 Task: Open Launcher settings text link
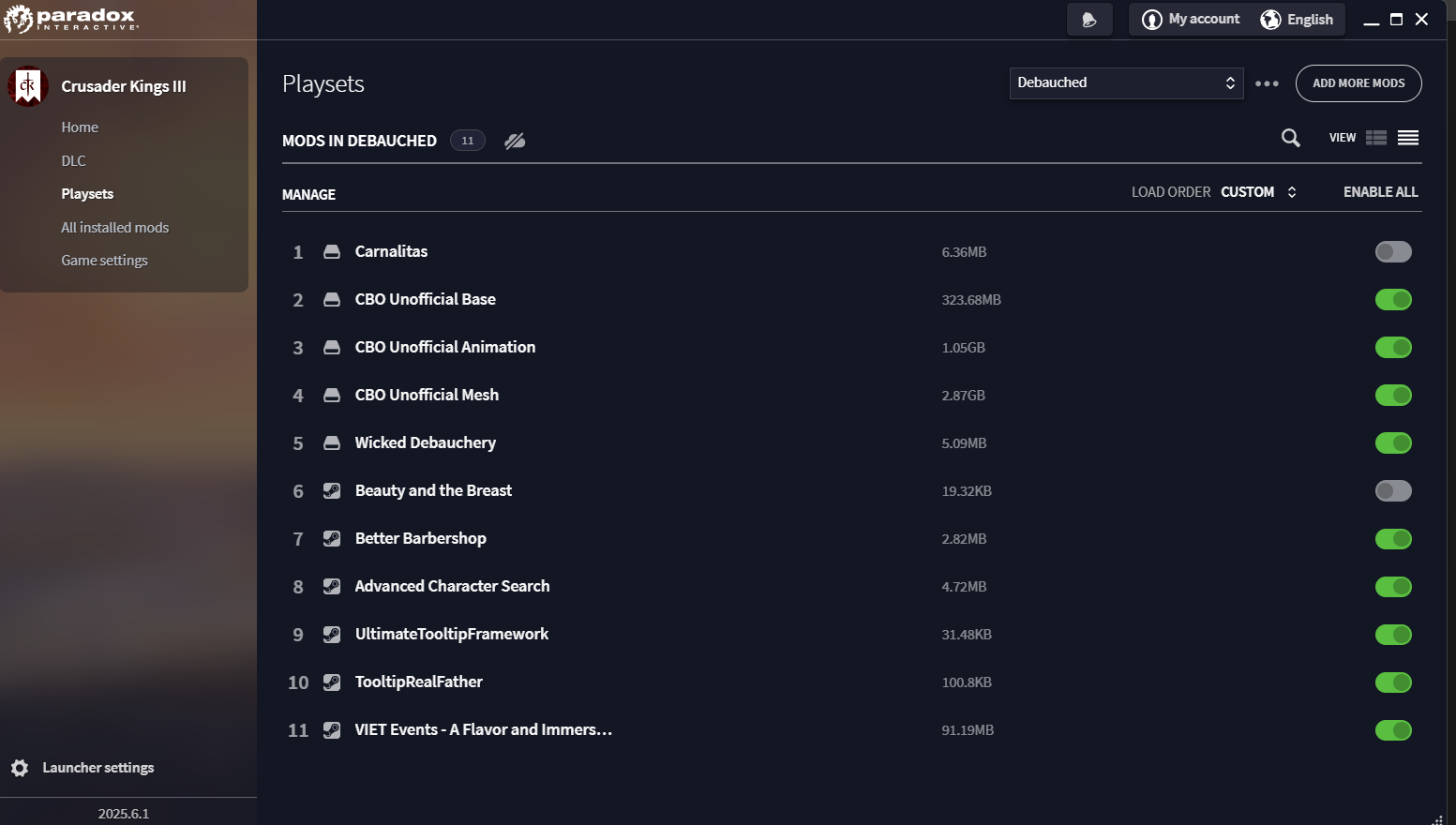(x=98, y=767)
